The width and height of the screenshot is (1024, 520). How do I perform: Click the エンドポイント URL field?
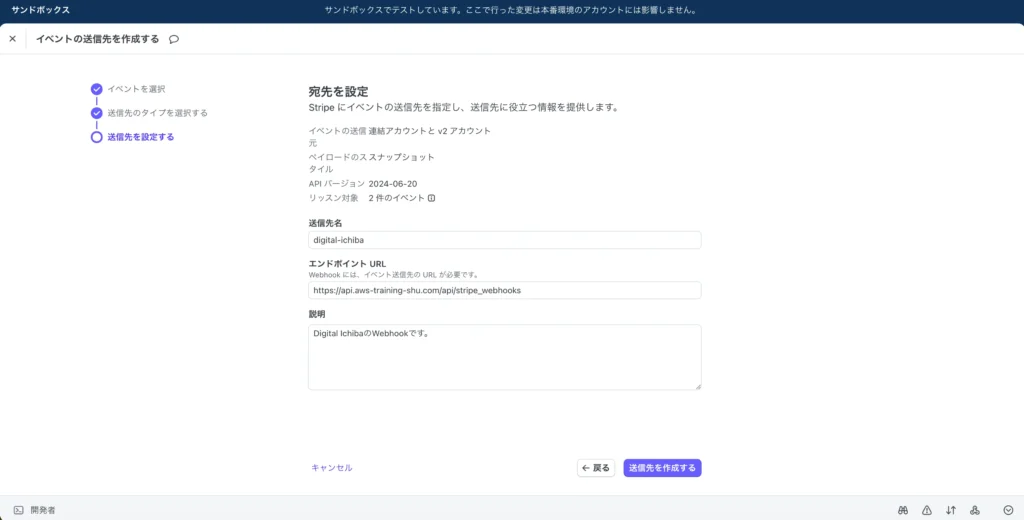click(504, 290)
